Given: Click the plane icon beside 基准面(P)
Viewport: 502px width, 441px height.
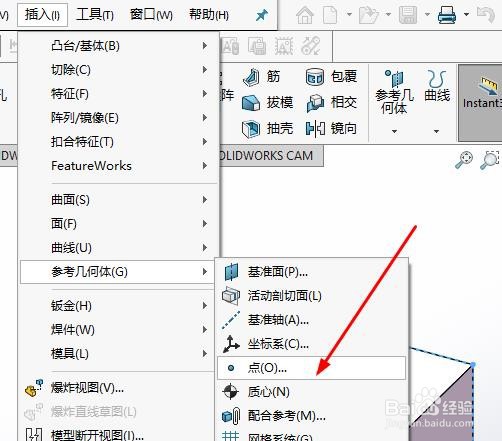Looking at the screenshot, I should [231, 272].
